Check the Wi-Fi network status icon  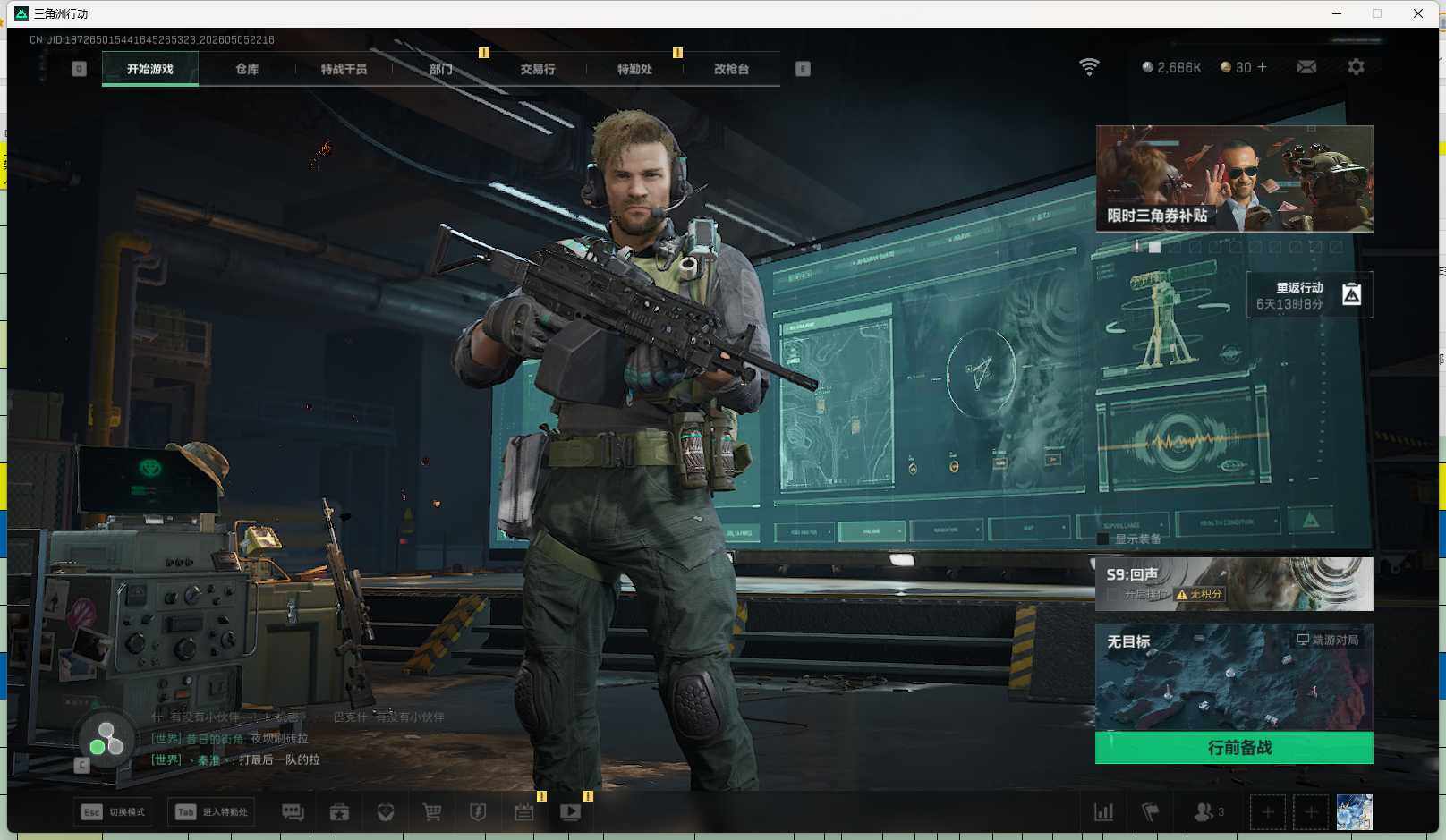tap(1089, 67)
